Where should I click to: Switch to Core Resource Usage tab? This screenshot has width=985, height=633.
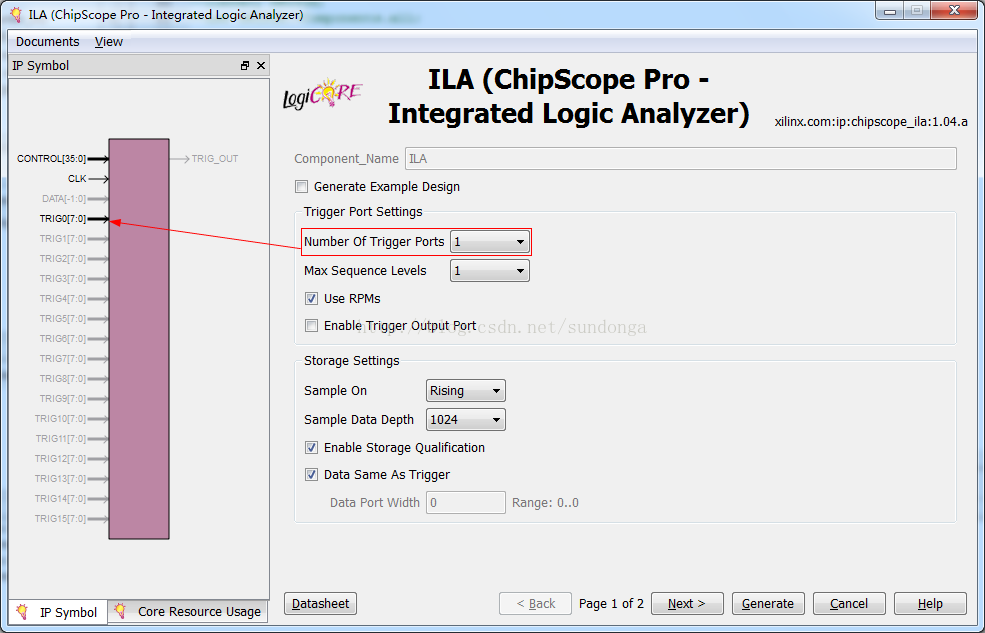coord(188,612)
